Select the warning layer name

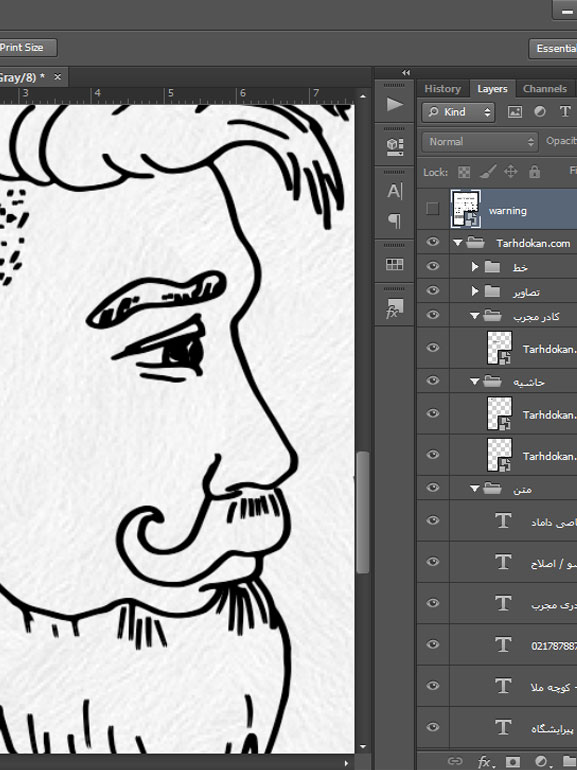coord(507,211)
